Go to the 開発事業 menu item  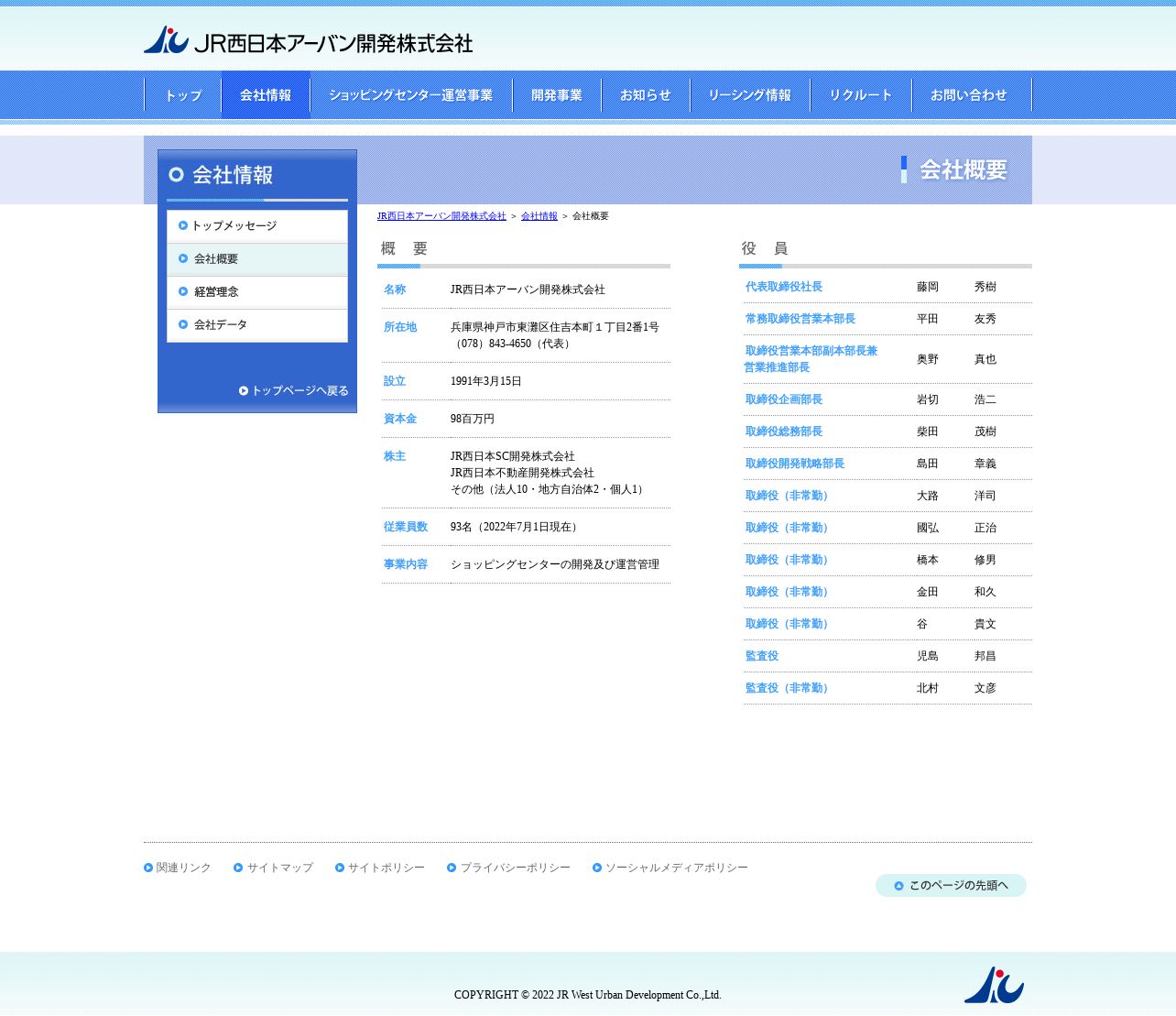[x=557, y=95]
